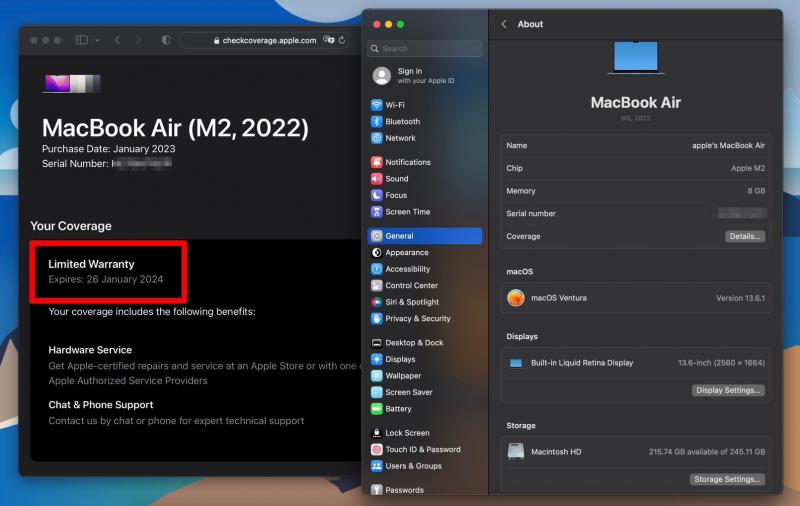Open Notifications bell icon in sidebar

point(377,162)
